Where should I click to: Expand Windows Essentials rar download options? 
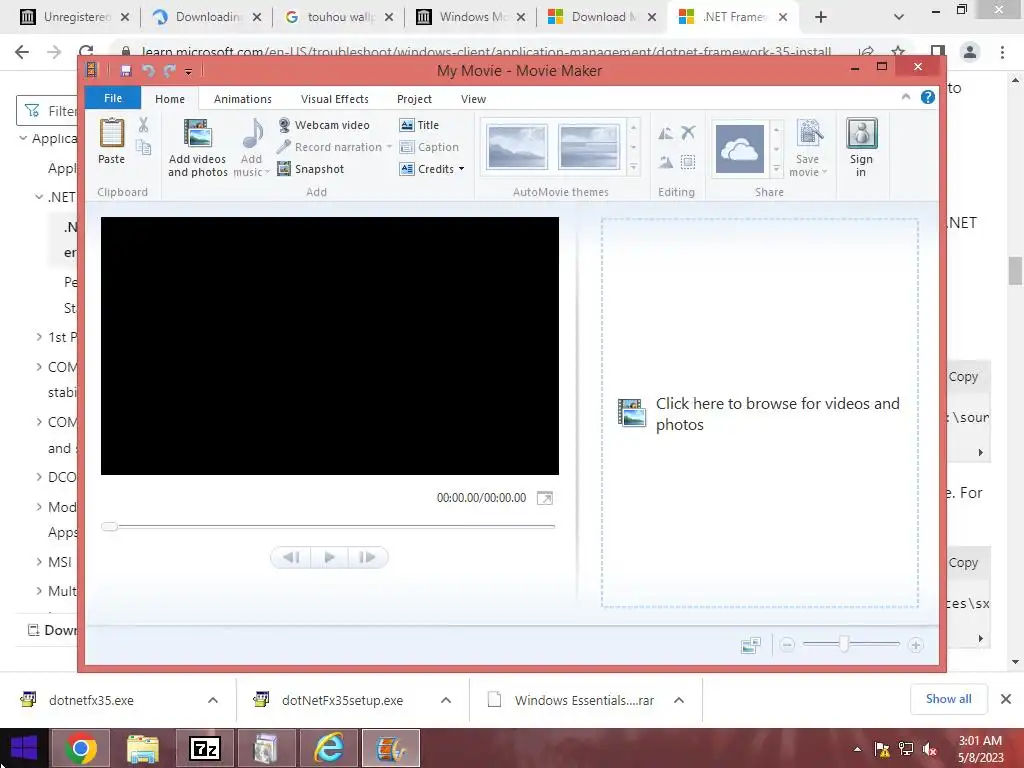[x=679, y=700]
